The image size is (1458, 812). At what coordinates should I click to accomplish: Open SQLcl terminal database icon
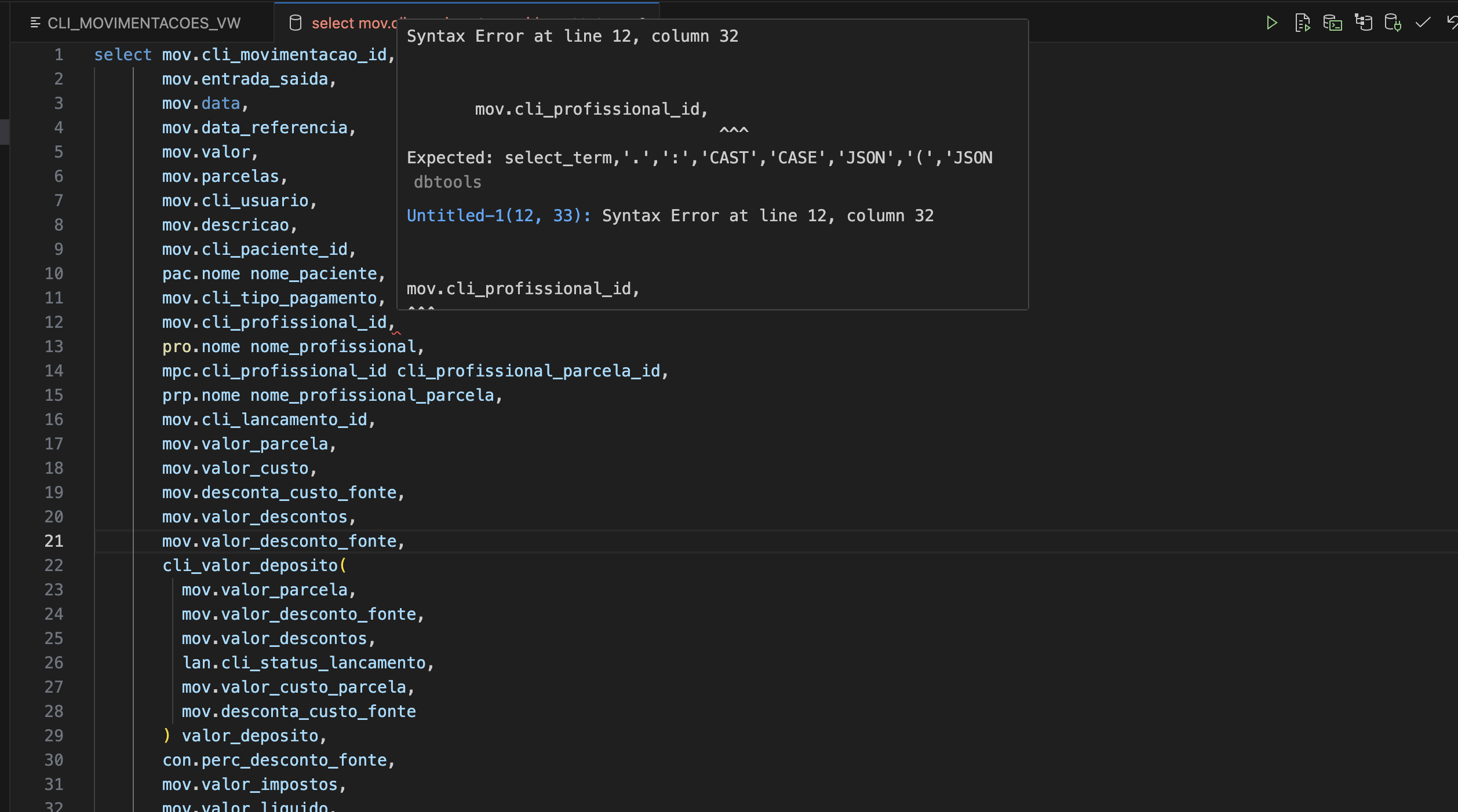tap(1332, 23)
